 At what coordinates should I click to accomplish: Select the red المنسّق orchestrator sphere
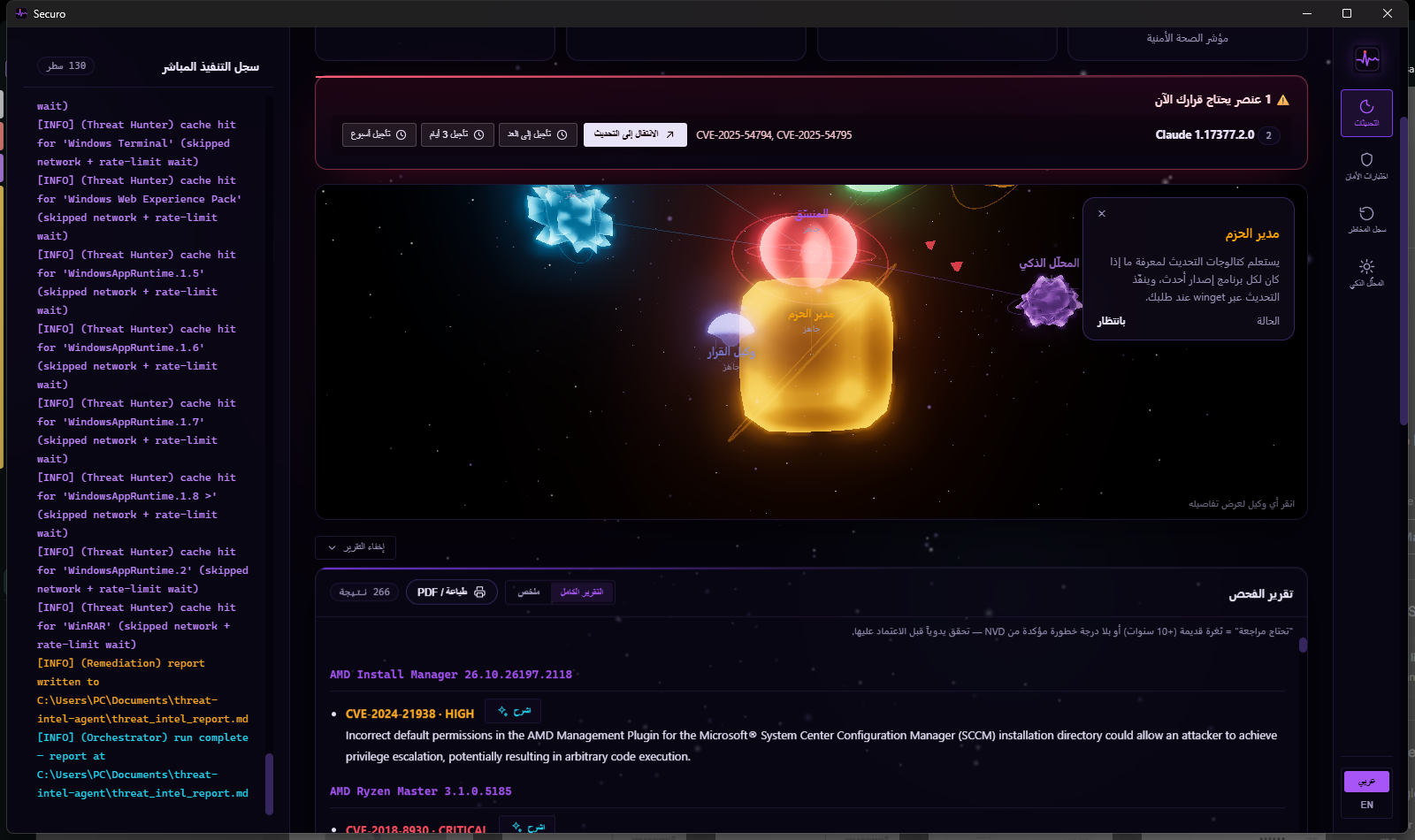click(x=807, y=248)
